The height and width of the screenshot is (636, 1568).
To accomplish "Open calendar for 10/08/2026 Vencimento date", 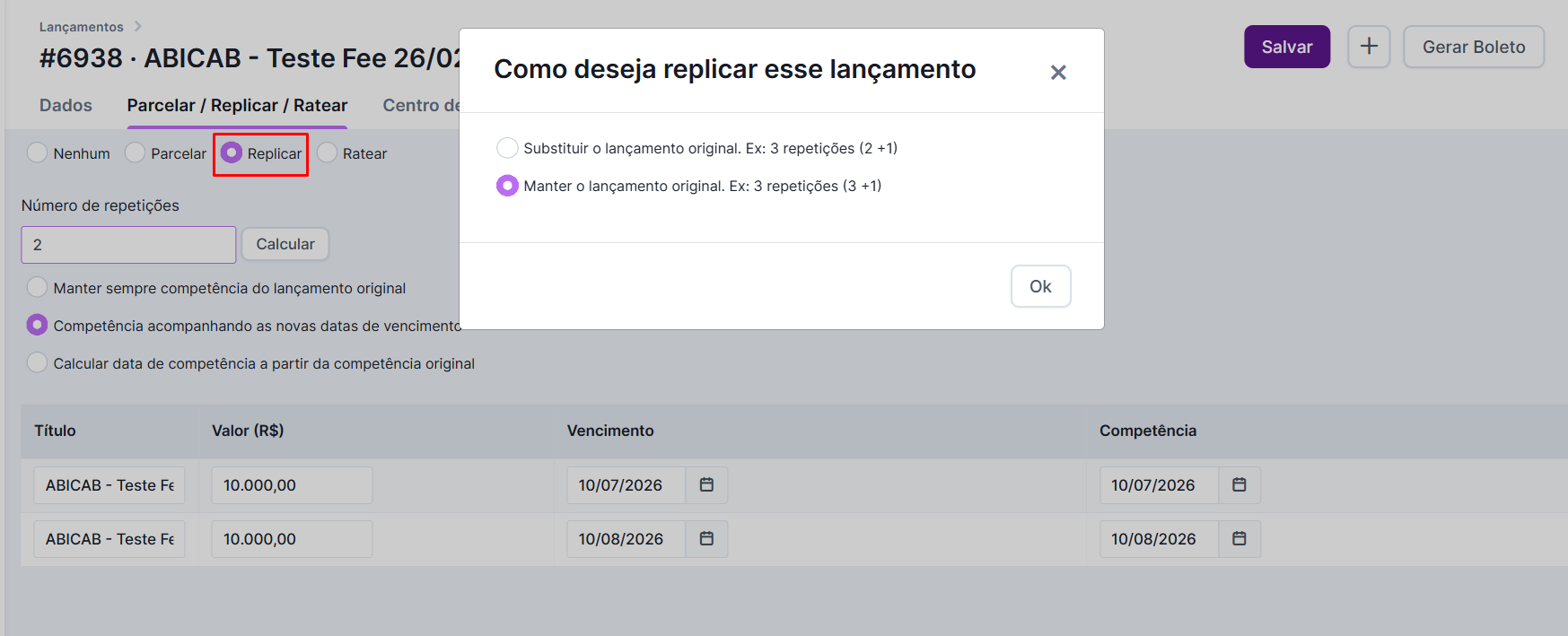I will [706, 539].
